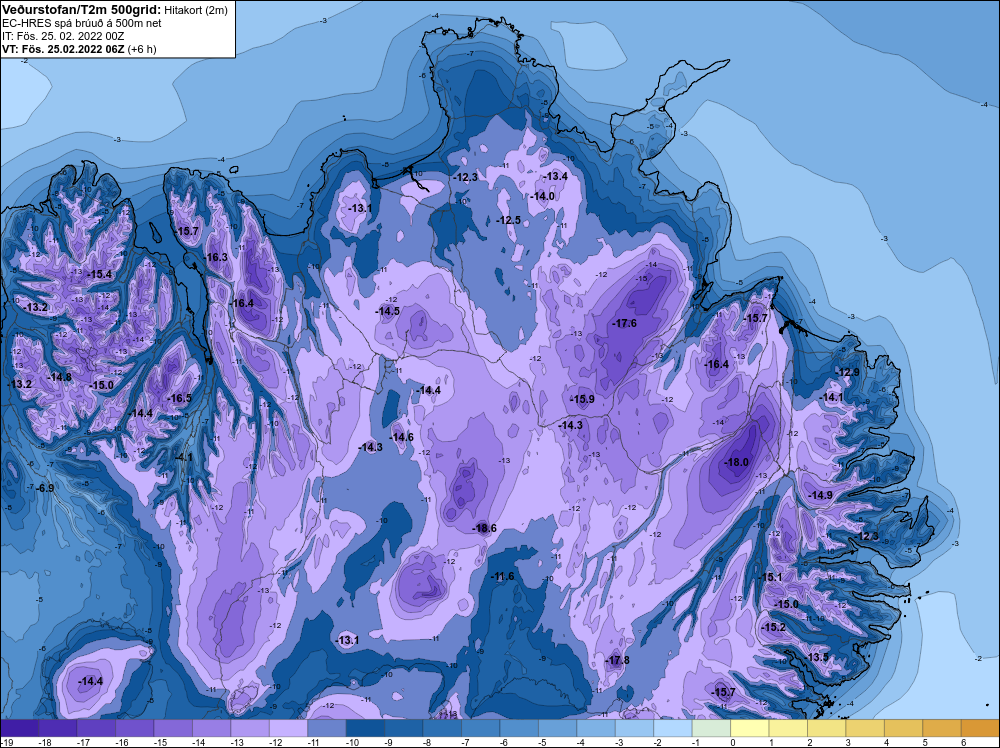The image size is (1000, 748).
Task: Click the -17.8 temperature value on the map
Action: click(x=617, y=660)
